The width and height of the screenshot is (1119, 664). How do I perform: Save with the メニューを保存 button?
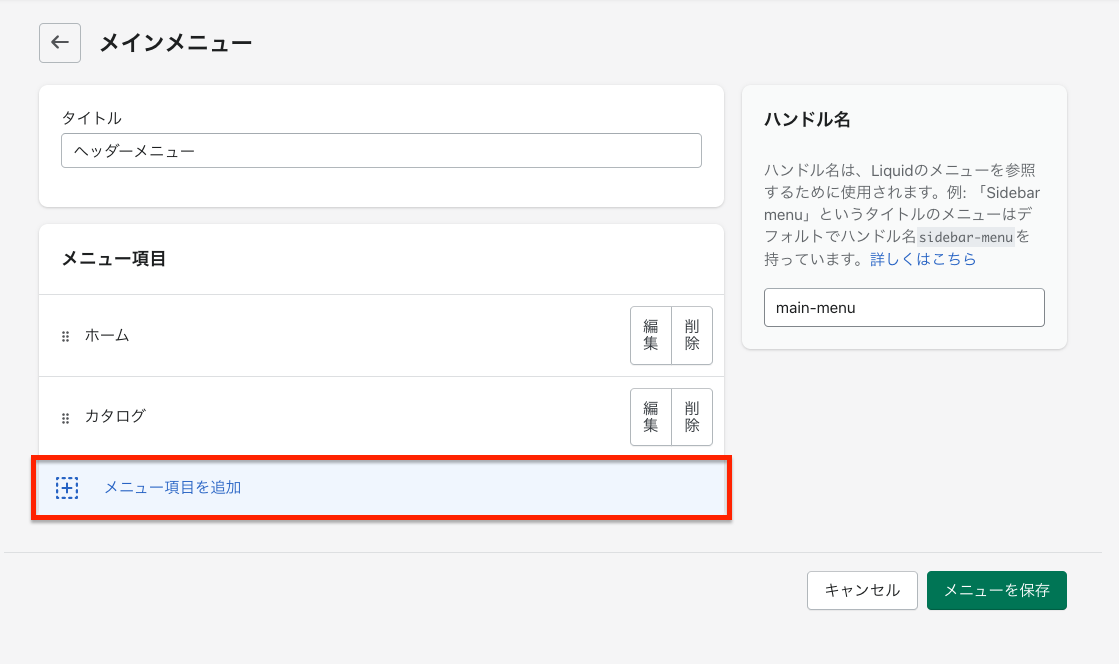click(996, 590)
